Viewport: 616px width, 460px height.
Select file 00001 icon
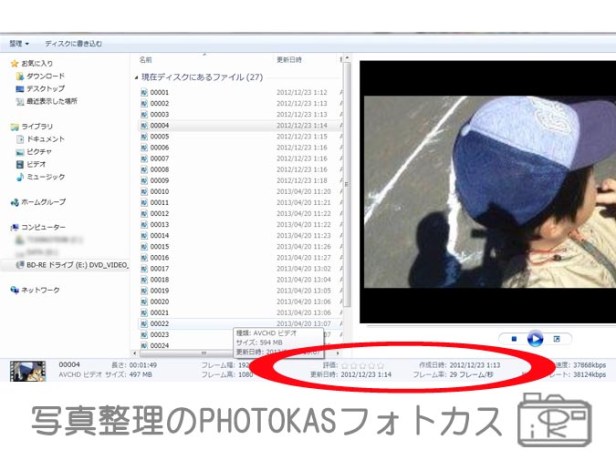click(x=144, y=93)
